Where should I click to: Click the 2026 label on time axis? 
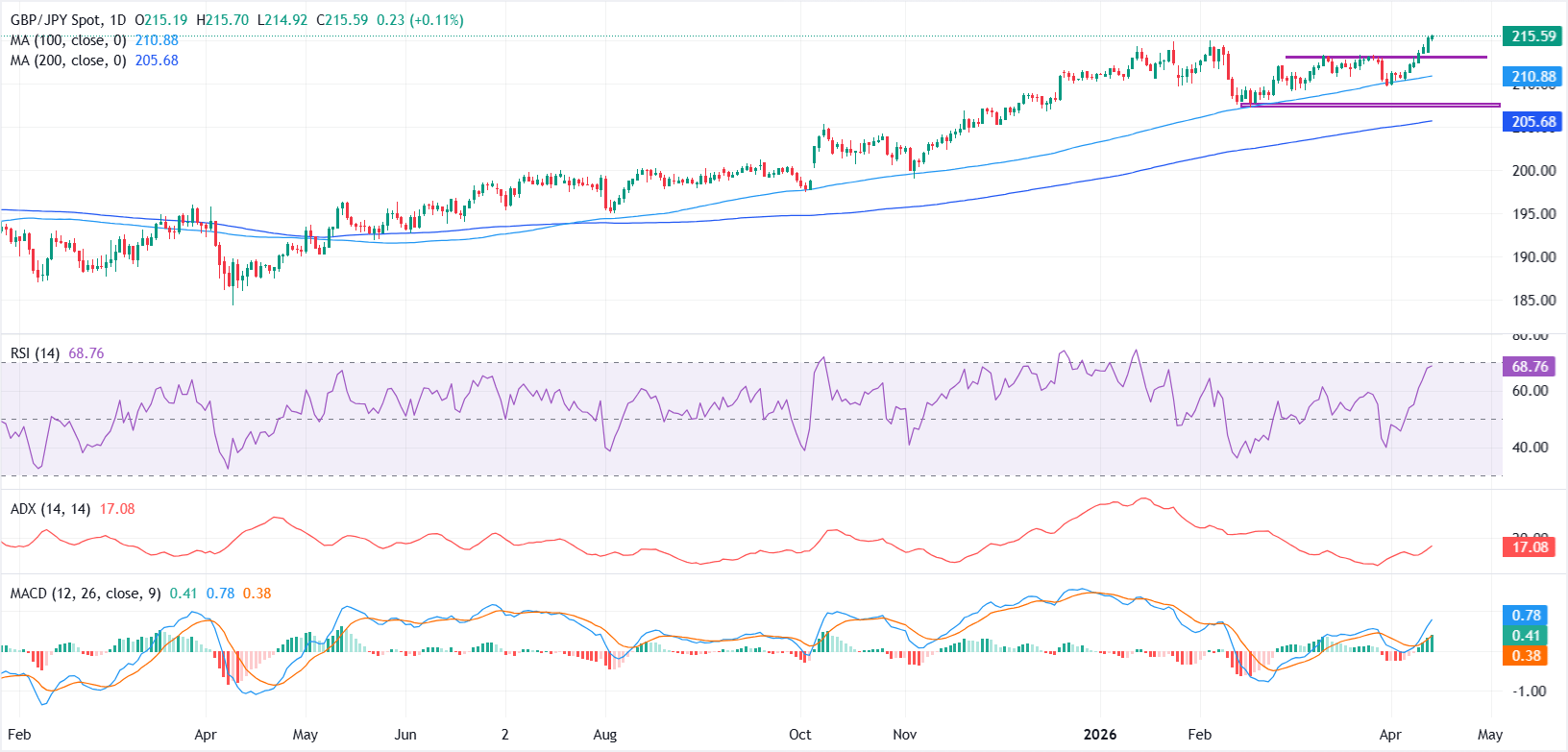1100,735
